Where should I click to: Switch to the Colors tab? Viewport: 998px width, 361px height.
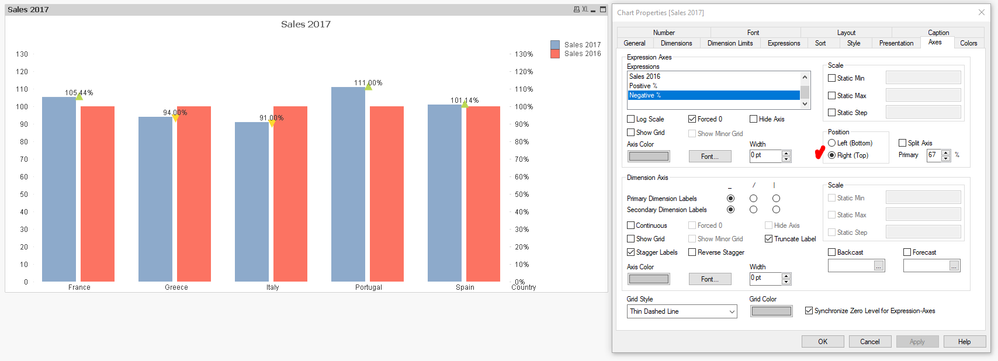[968, 43]
